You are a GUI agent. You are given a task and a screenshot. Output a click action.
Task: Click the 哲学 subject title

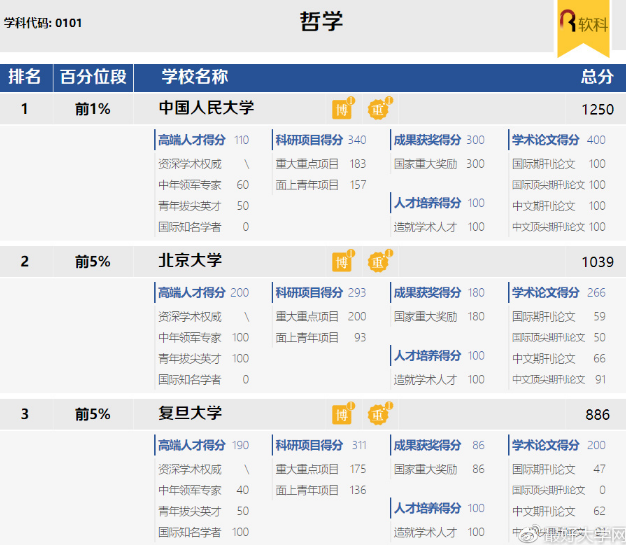(321, 21)
